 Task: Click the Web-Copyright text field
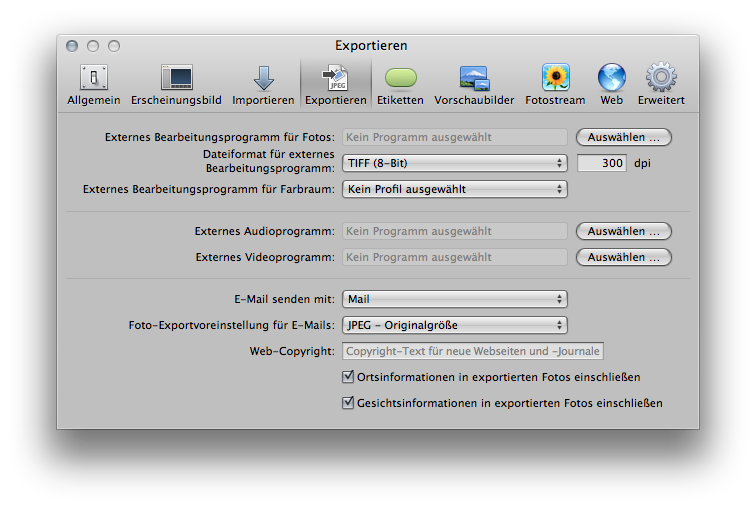[x=473, y=351]
